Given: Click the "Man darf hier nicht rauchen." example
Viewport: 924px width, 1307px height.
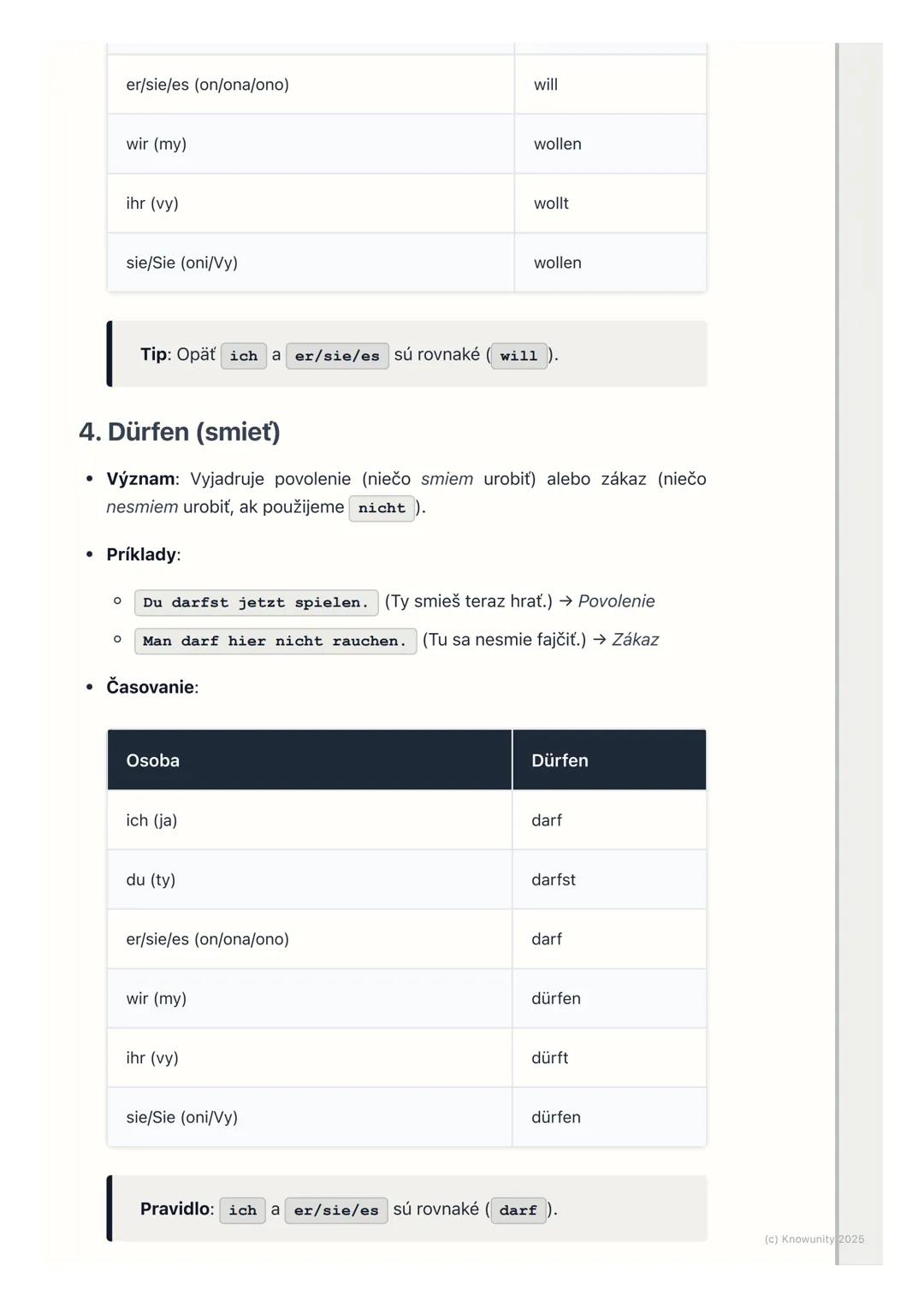Looking at the screenshot, I should click(275, 641).
